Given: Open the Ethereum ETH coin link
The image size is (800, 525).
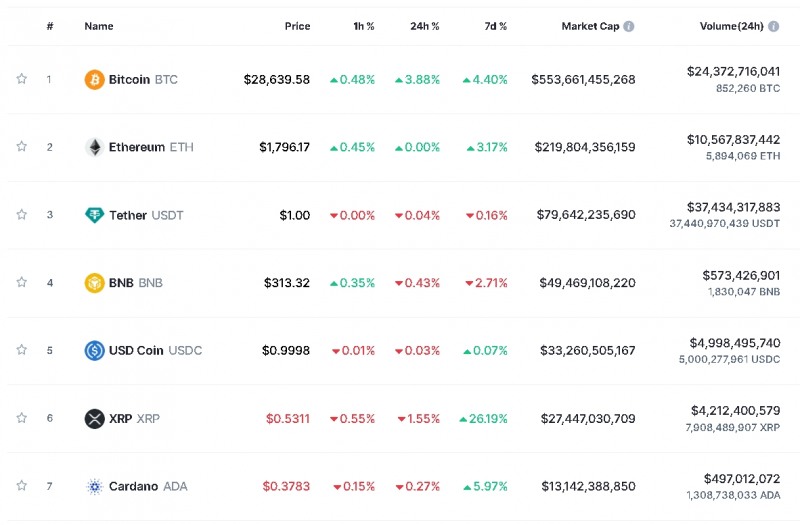Looking at the screenshot, I should pos(150,147).
